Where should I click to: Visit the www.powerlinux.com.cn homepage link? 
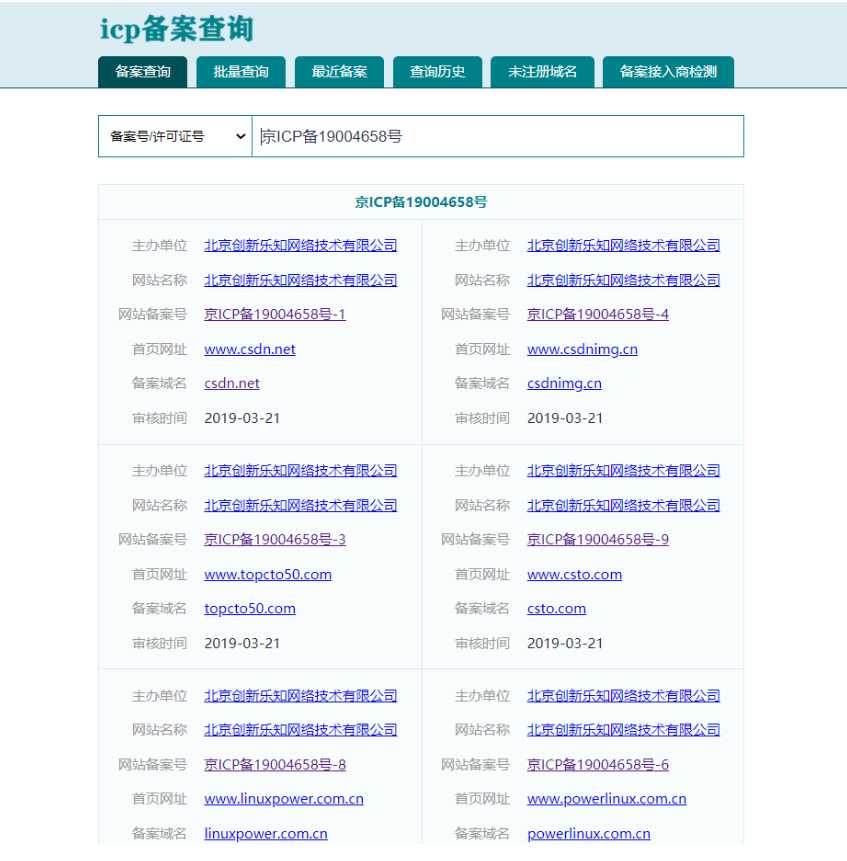point(607,799)
